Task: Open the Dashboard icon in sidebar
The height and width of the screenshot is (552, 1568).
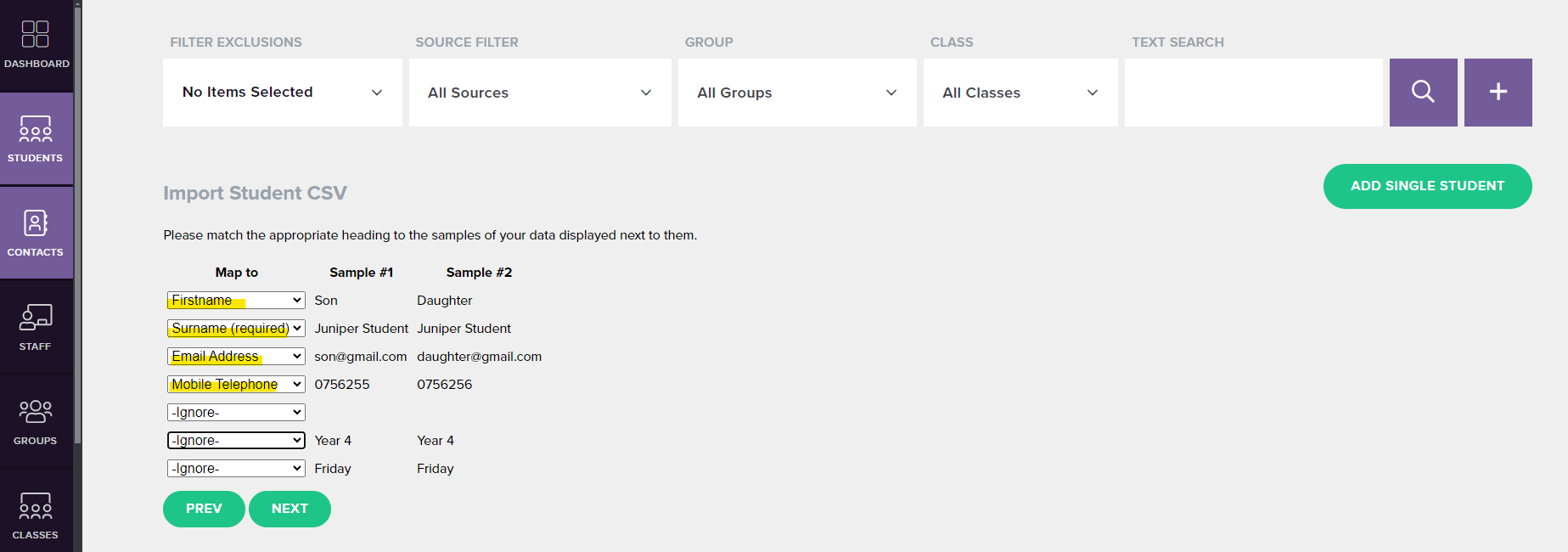Action: coord(36,45)
